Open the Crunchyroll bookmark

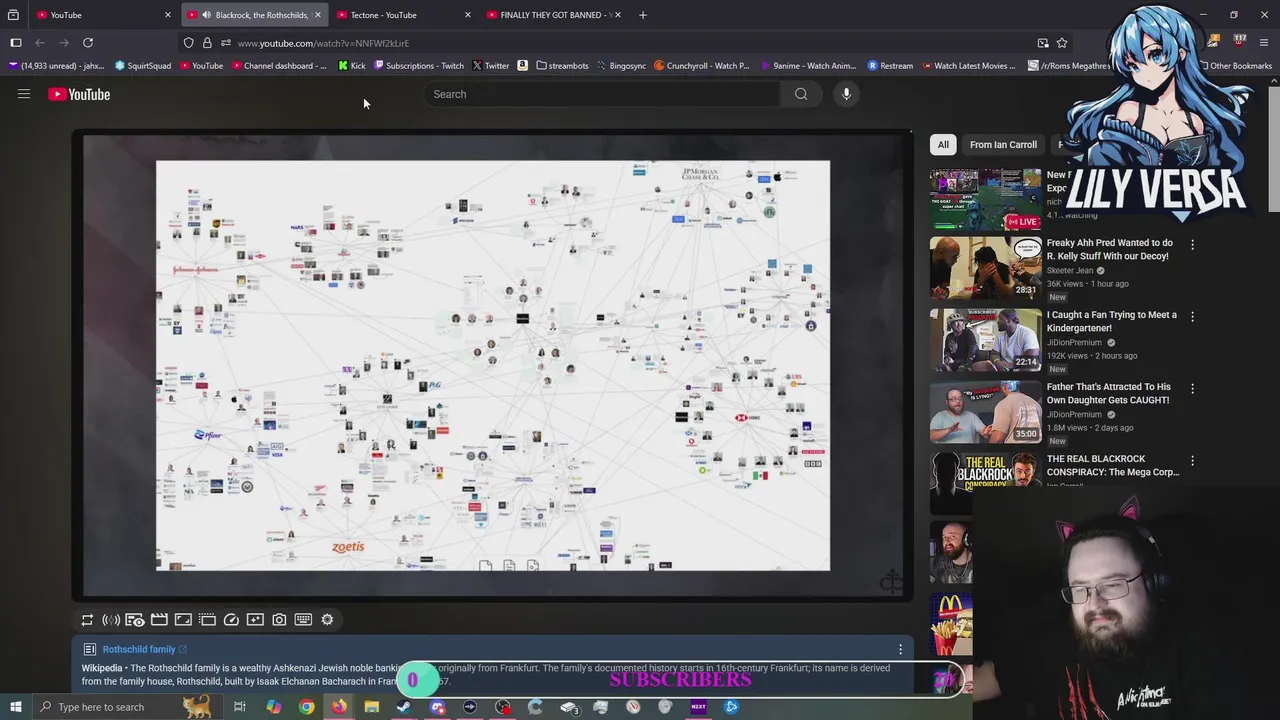click(702, 66)
